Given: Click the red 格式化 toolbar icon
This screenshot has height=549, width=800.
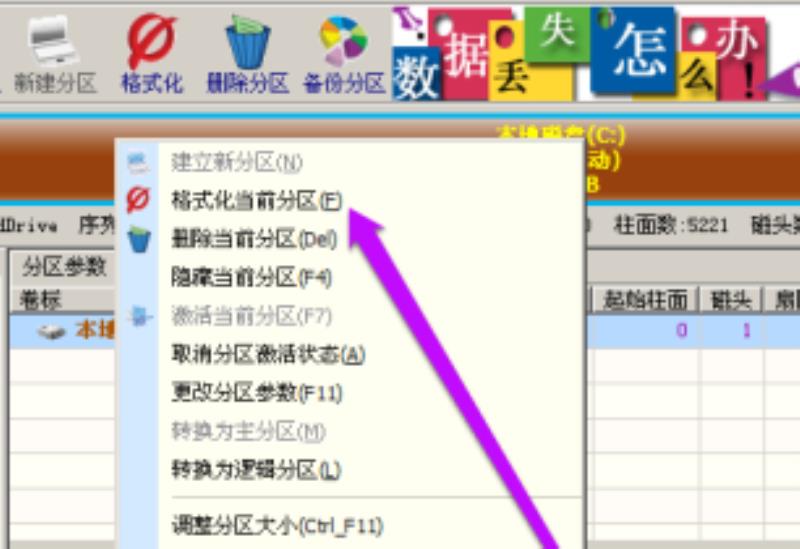Looking at the screenshot, I should 152,41.
